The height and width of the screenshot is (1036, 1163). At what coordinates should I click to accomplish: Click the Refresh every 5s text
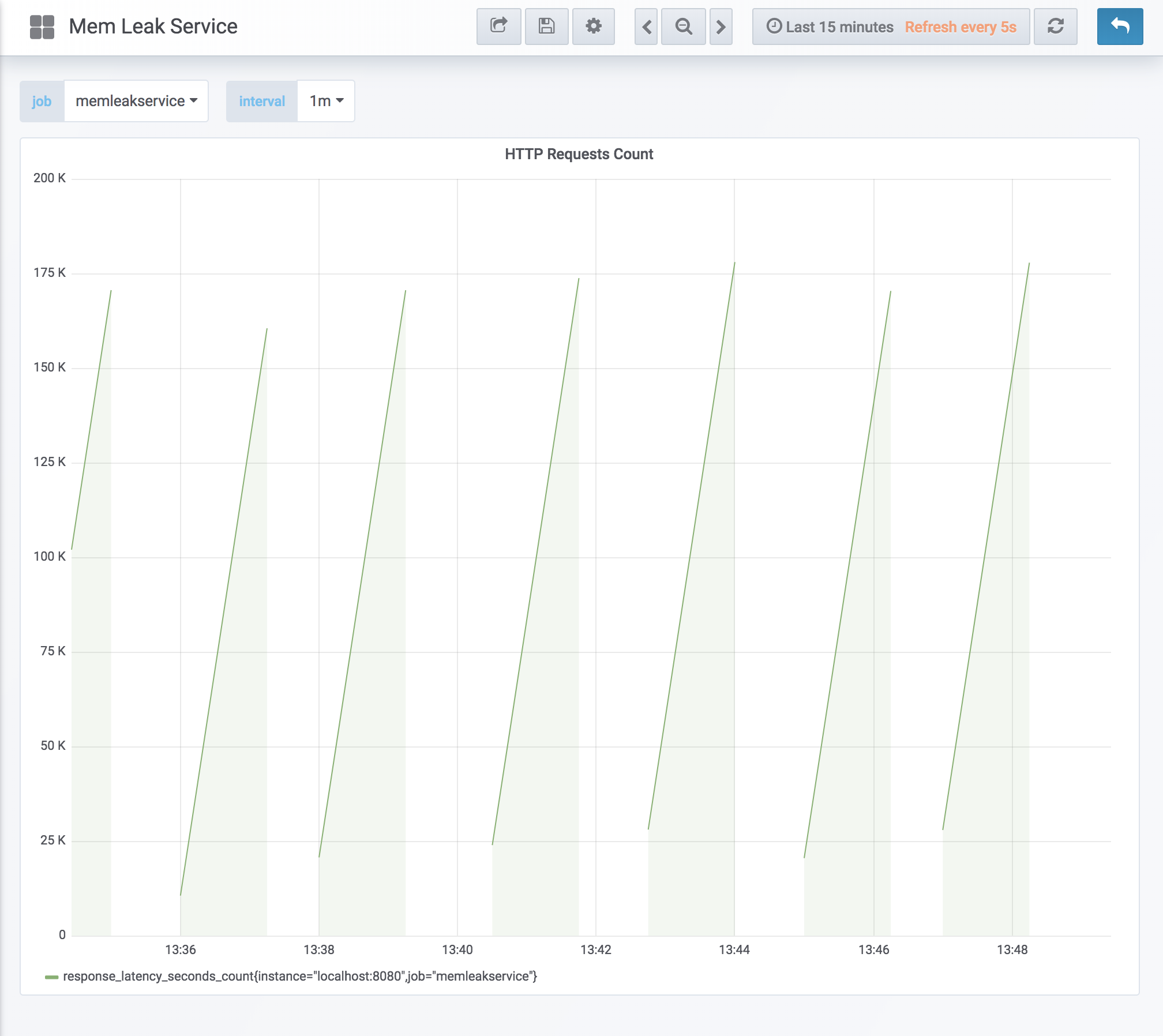pyautogui.click(x=960, y=27)
